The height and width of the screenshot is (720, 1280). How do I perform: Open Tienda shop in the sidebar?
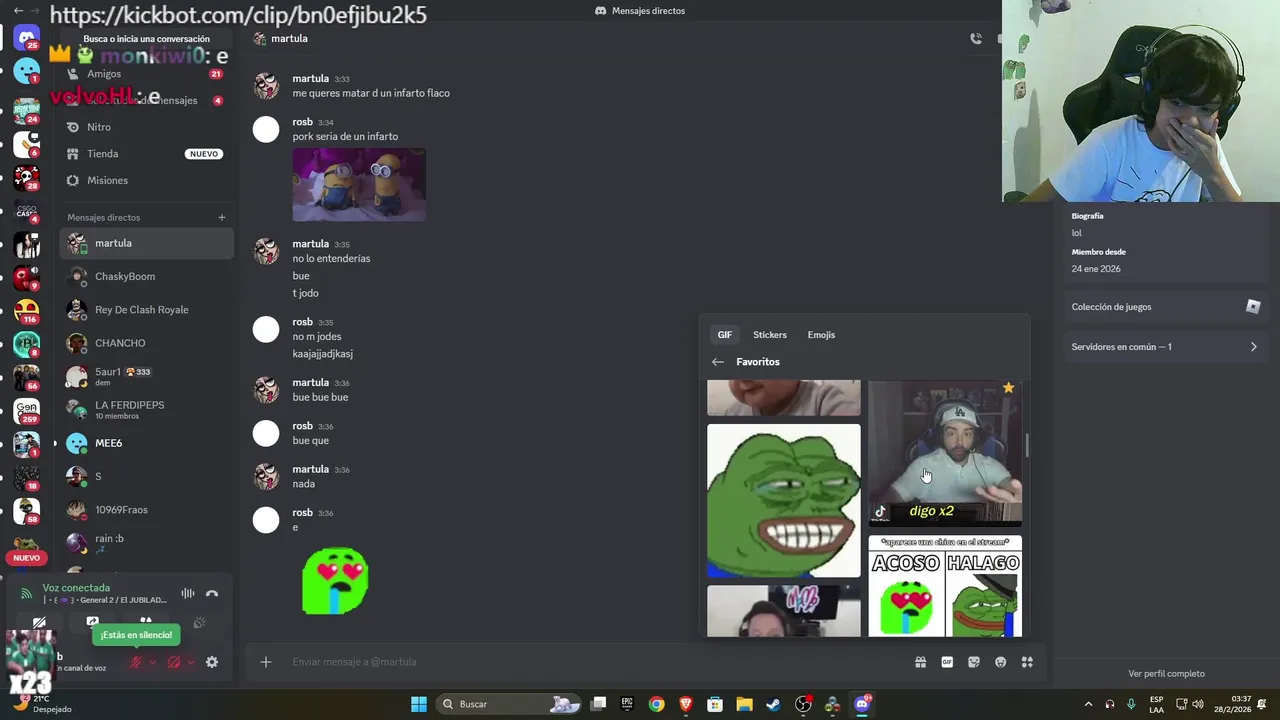click(x=146, y=154)
